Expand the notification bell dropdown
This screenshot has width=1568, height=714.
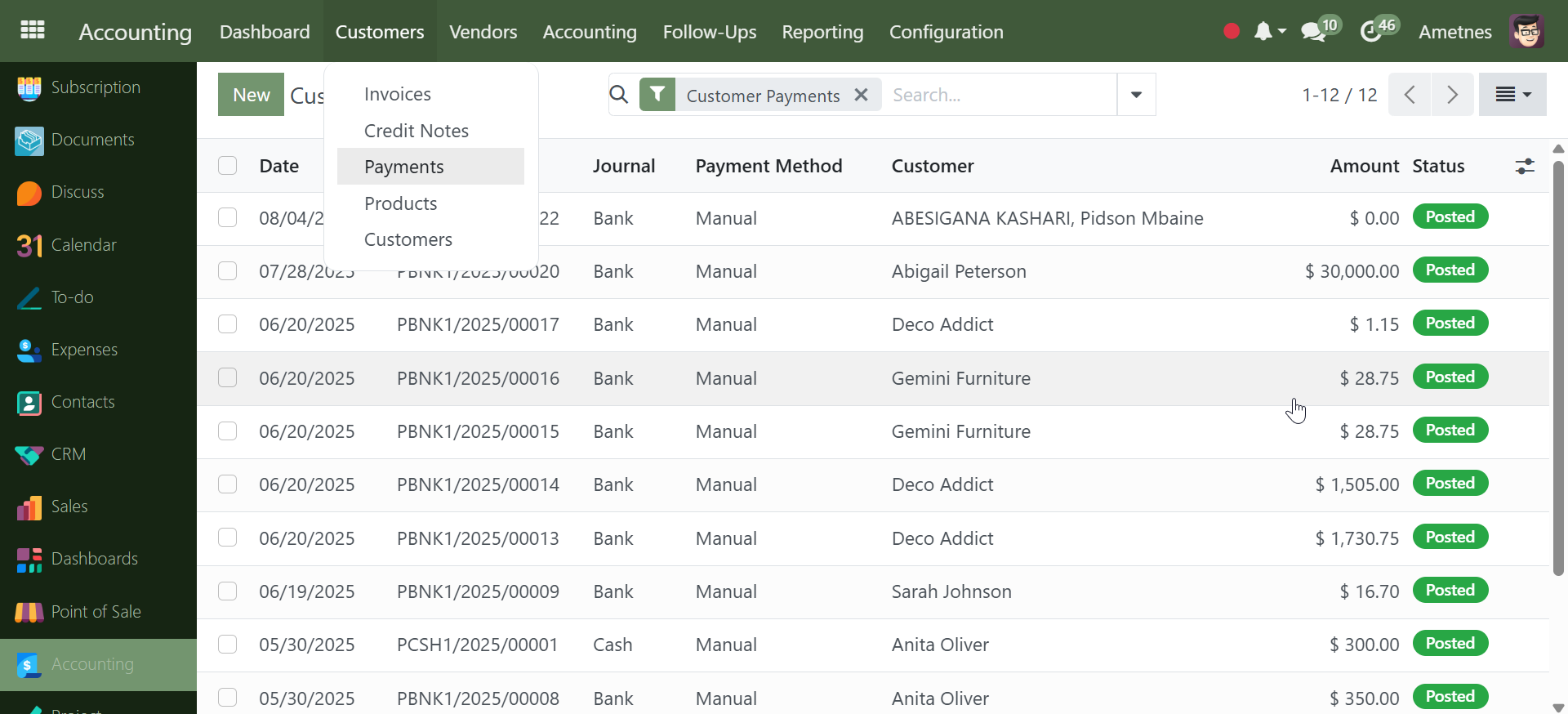pos(1269,32)
